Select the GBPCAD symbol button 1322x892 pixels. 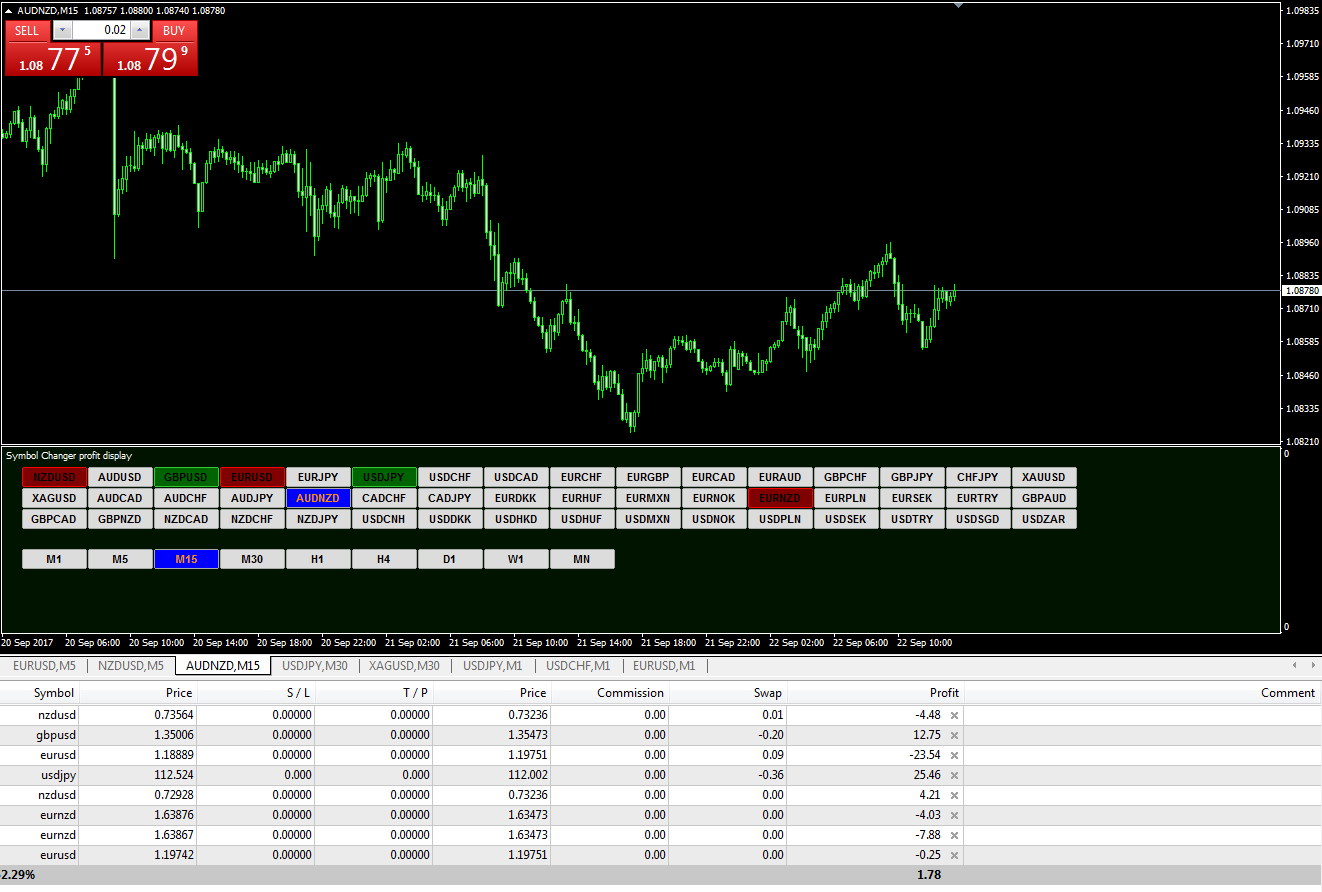click(54, 519)
